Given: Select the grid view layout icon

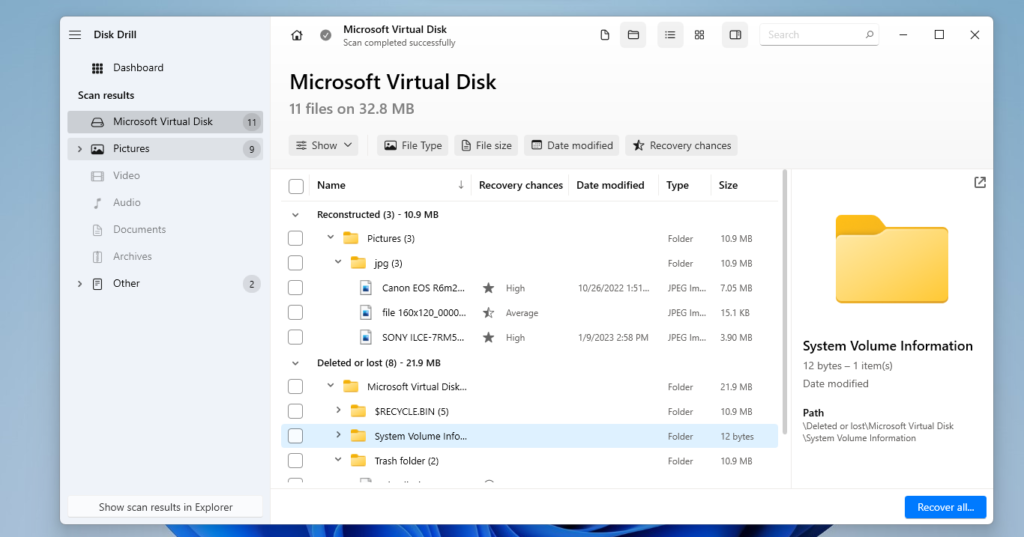Looking at the screenshot, I should [699, 35].
